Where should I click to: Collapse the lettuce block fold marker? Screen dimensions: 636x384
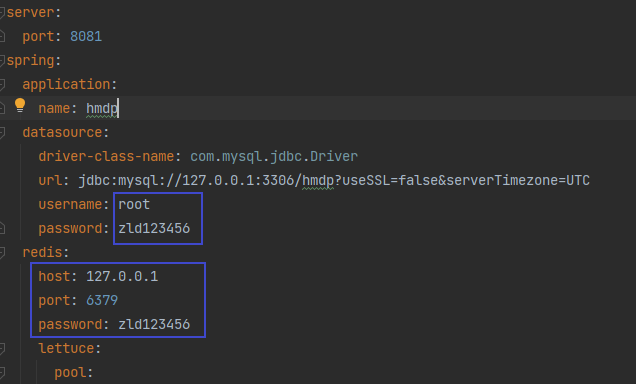coord(2,348)
